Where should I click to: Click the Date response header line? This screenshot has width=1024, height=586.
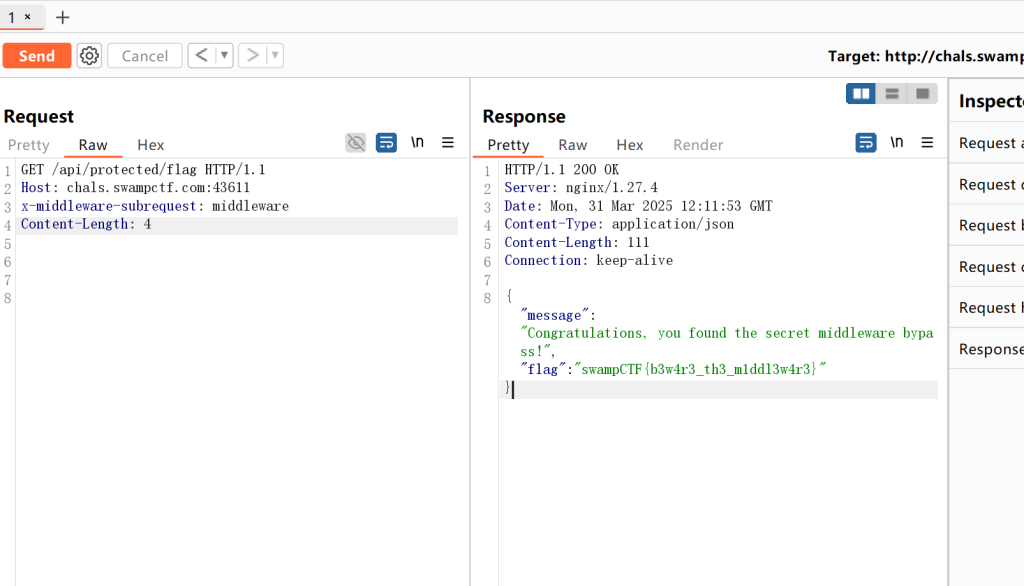638,206
